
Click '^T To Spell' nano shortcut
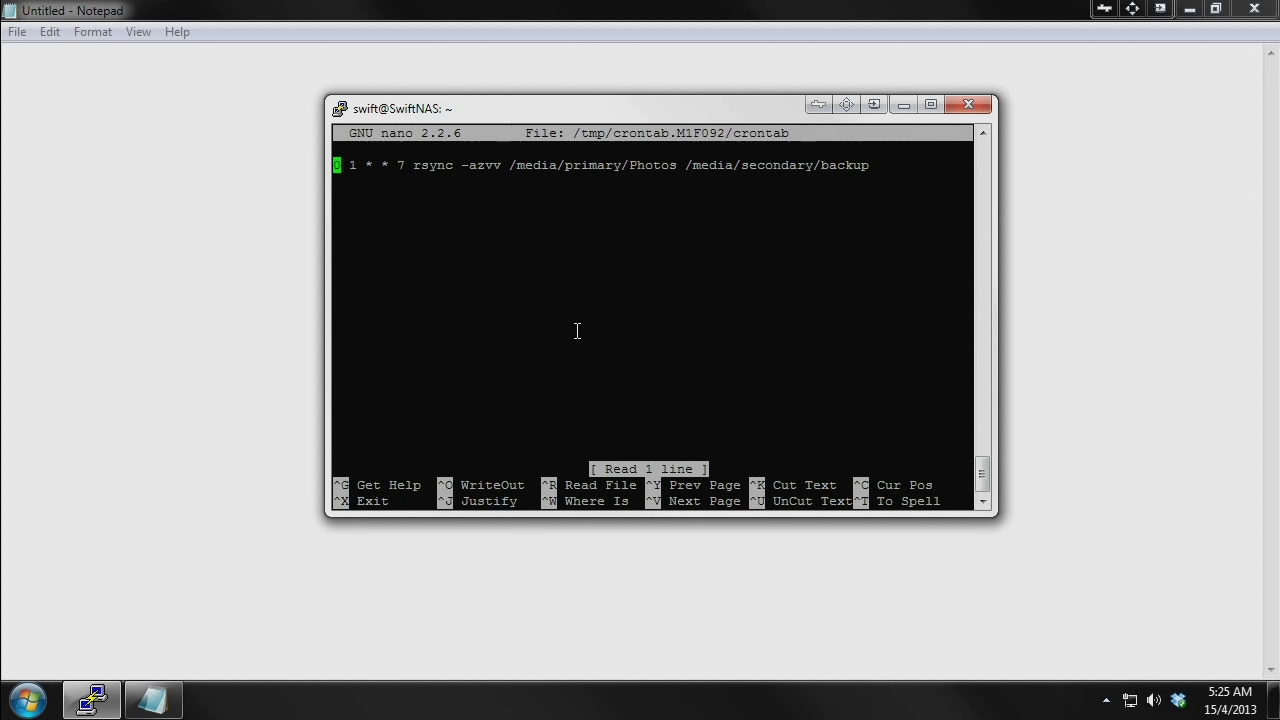pos(897,501)
